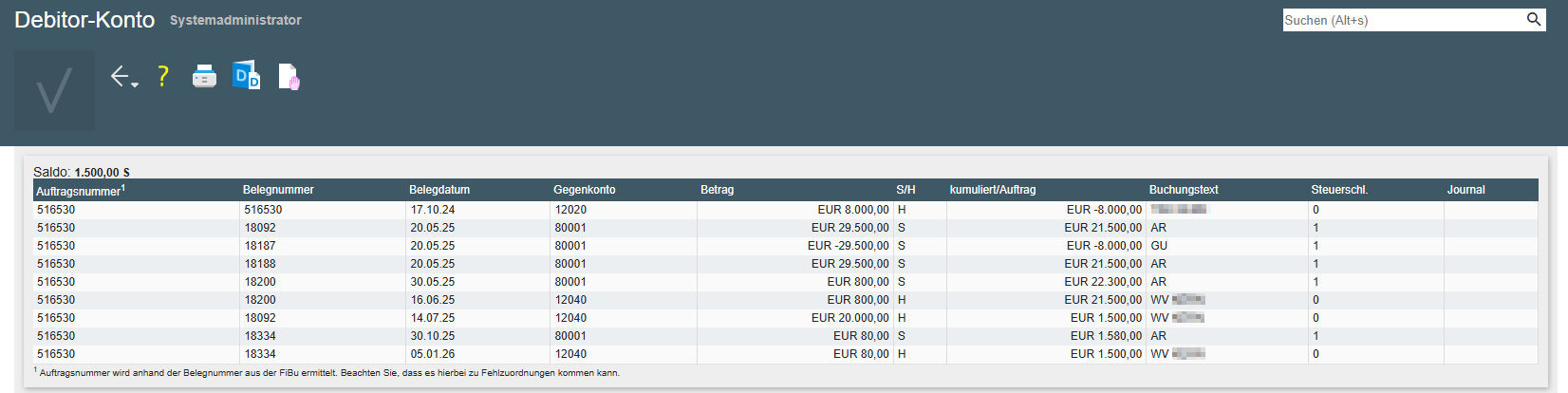Select Belegnummer 18187 cell
Screen dimensions: 1568x393
pos(260,246)
